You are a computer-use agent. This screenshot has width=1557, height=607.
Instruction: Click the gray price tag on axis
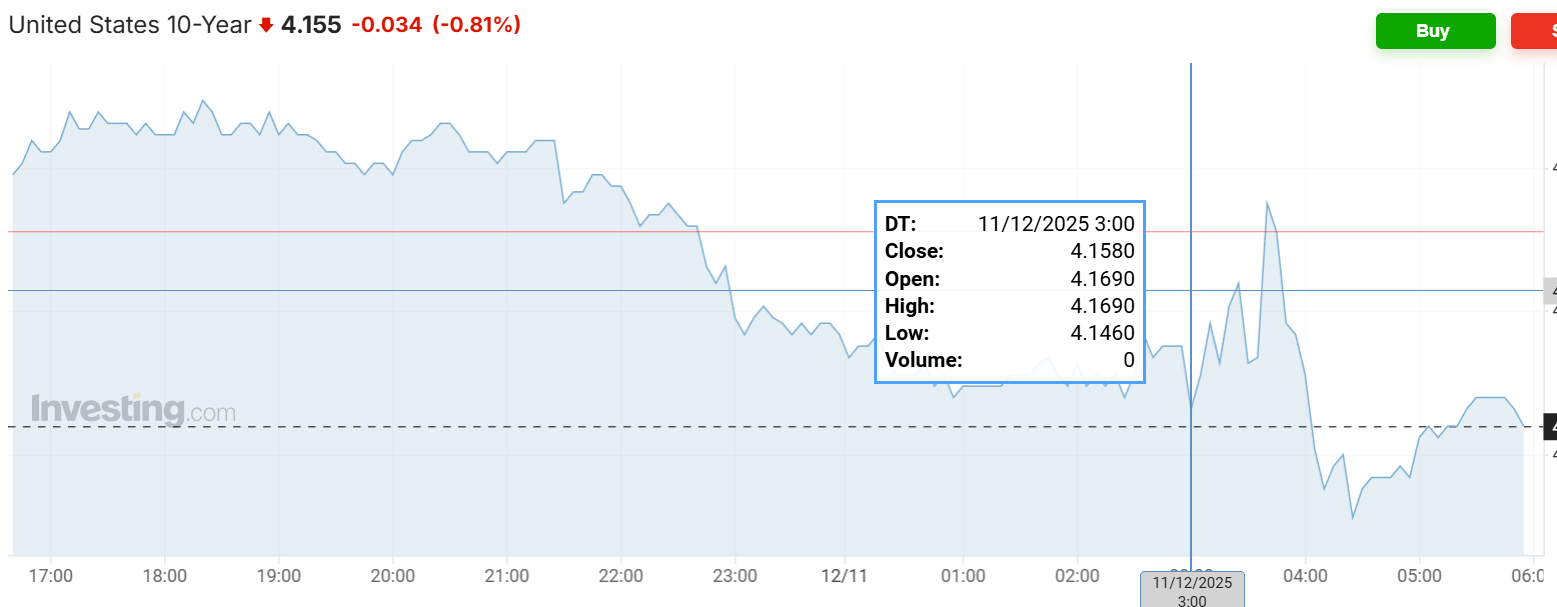(x=1550, y=291)
